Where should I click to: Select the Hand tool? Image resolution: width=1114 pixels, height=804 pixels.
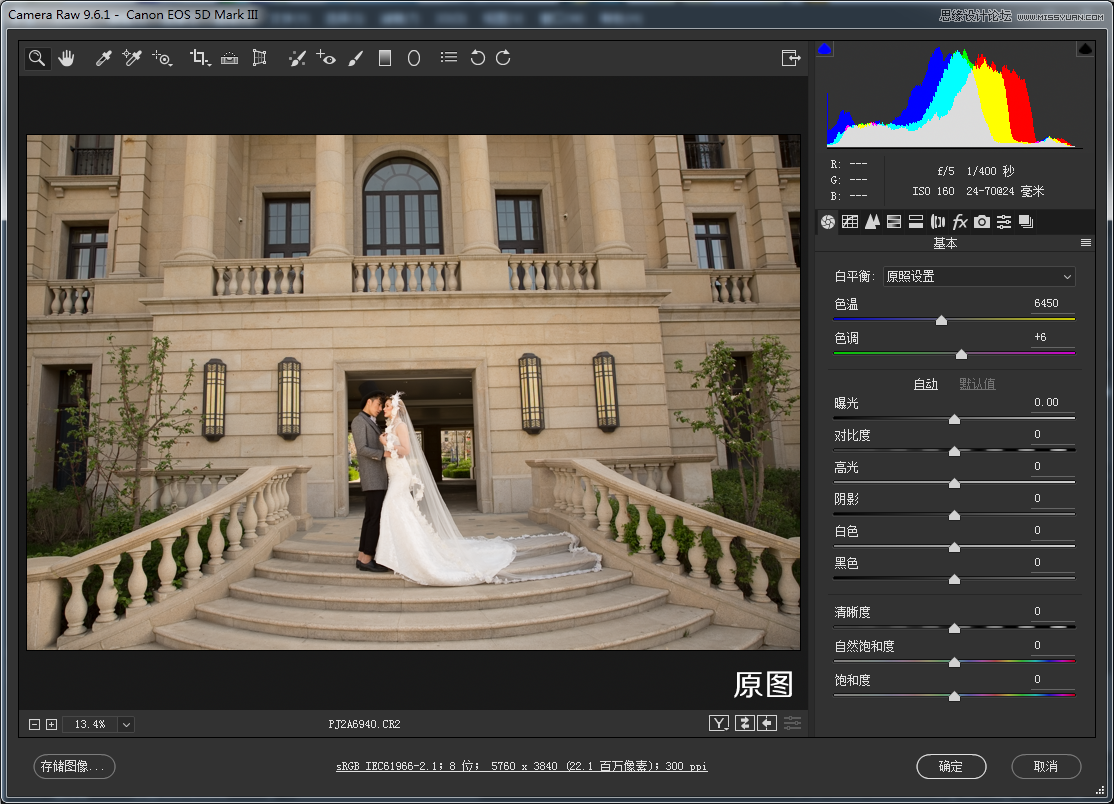(66, 58)
